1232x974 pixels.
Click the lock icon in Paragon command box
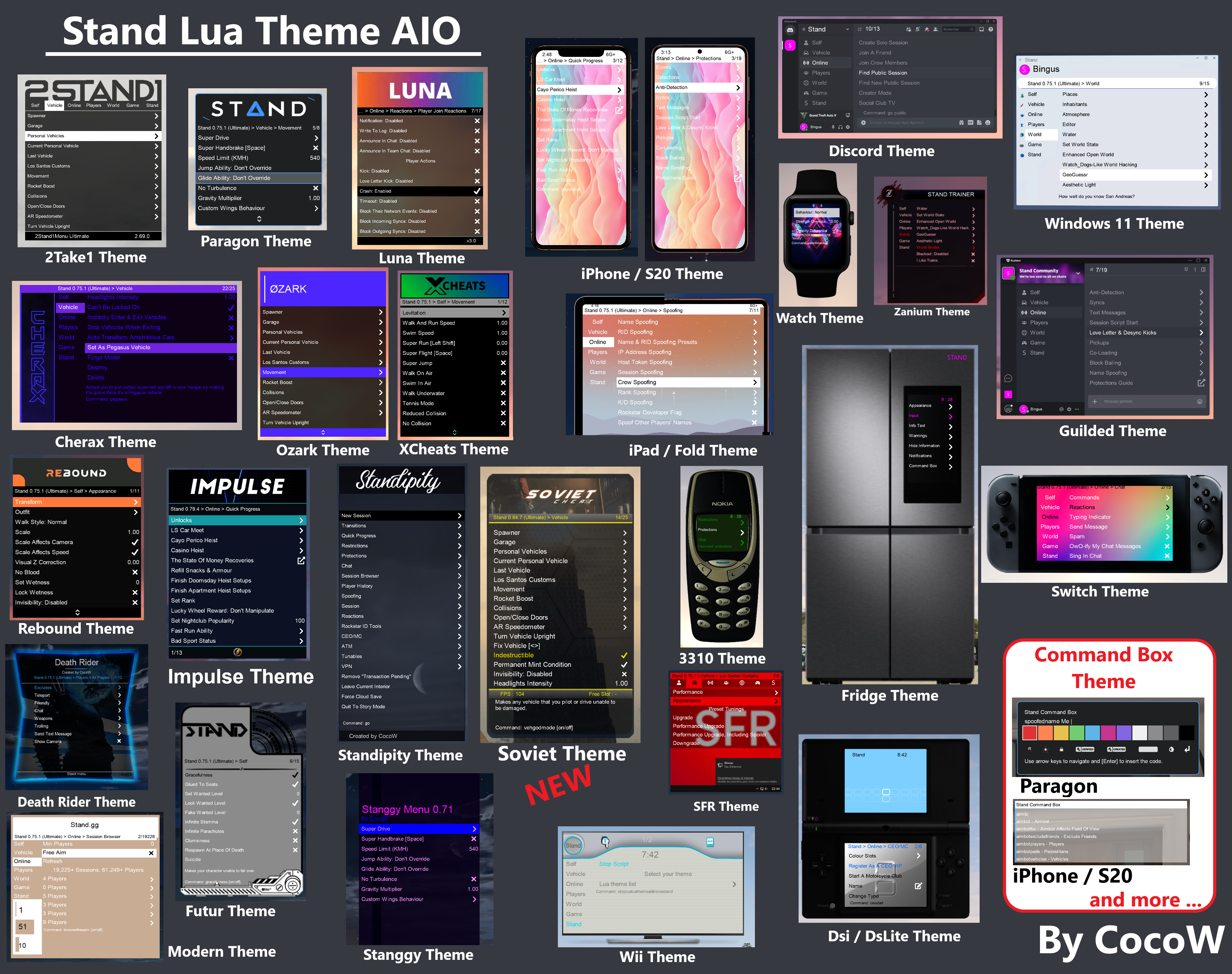tap(1061, 749)
